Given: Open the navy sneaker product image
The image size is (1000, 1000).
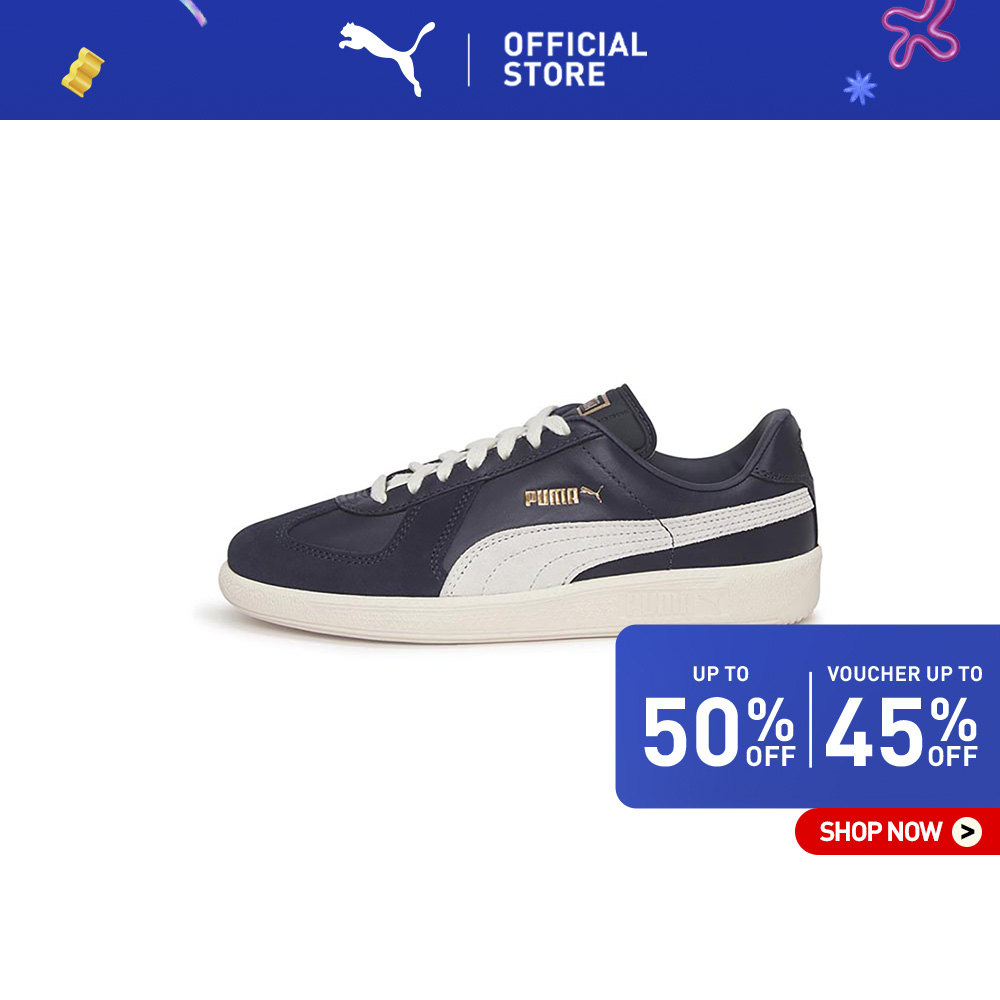Looking at the screenshot, I should pyautogui.click(x=520, y=513).
